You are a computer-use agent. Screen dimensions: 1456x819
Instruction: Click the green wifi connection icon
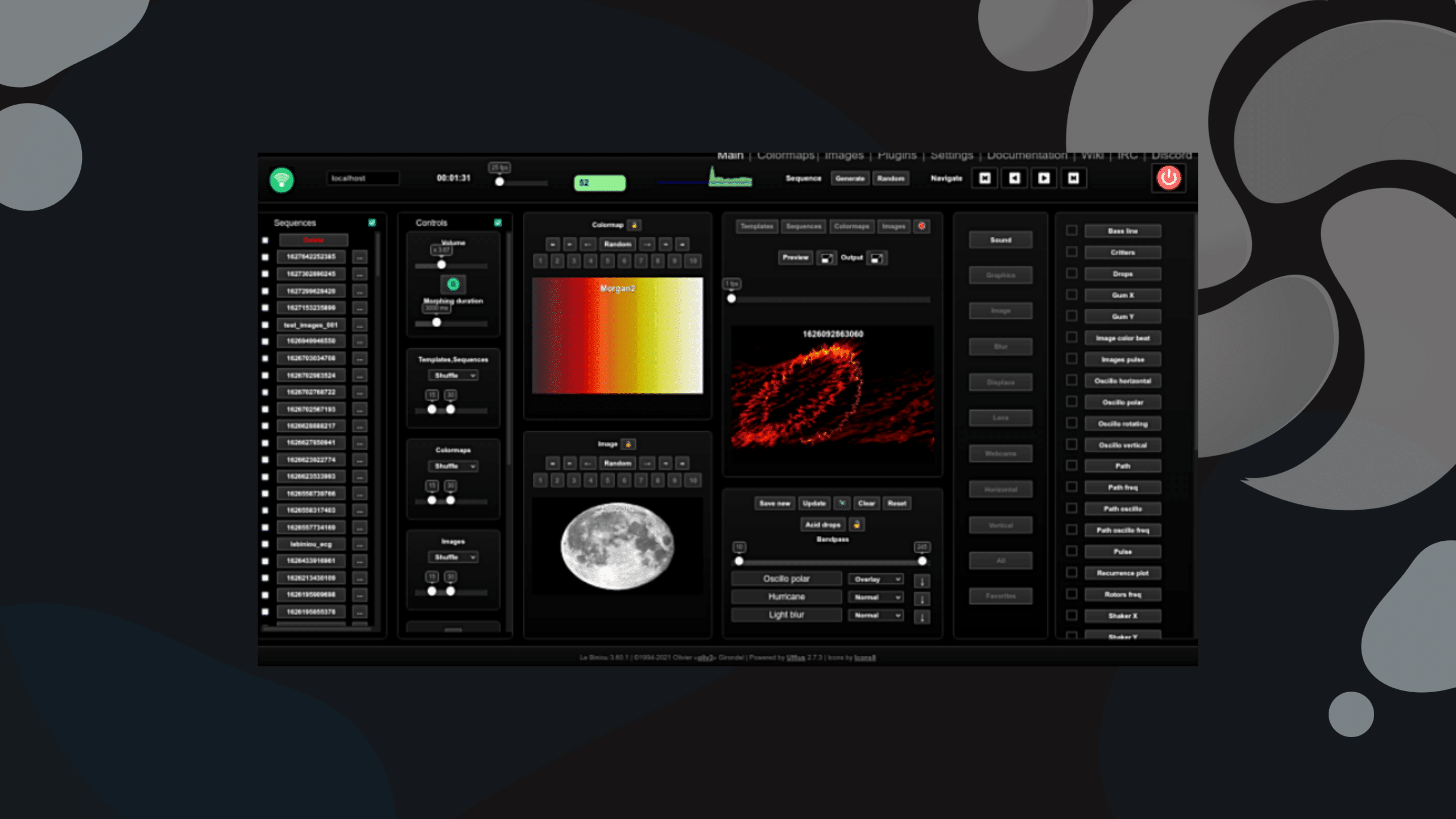coord(282,180)
